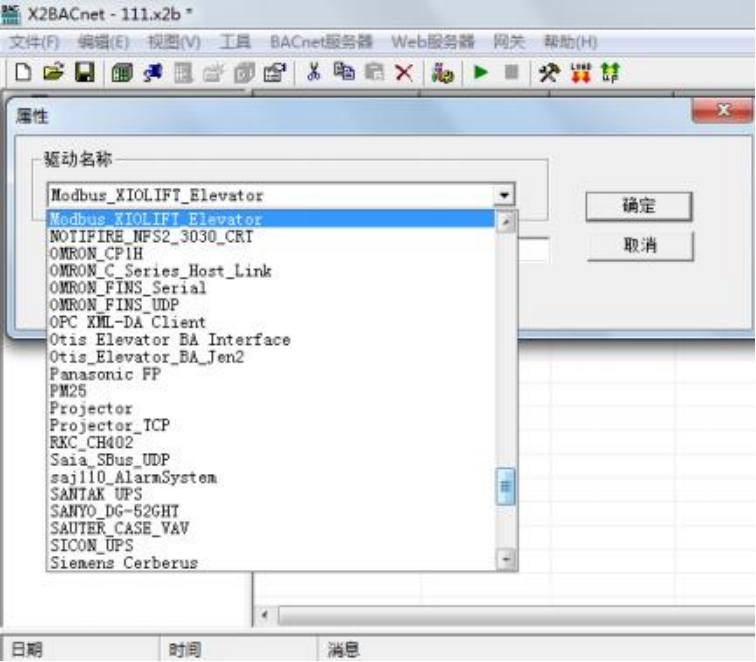Click the driver name combo box field
The width and height of the screenshot is (756, 662).
point(281,195)
